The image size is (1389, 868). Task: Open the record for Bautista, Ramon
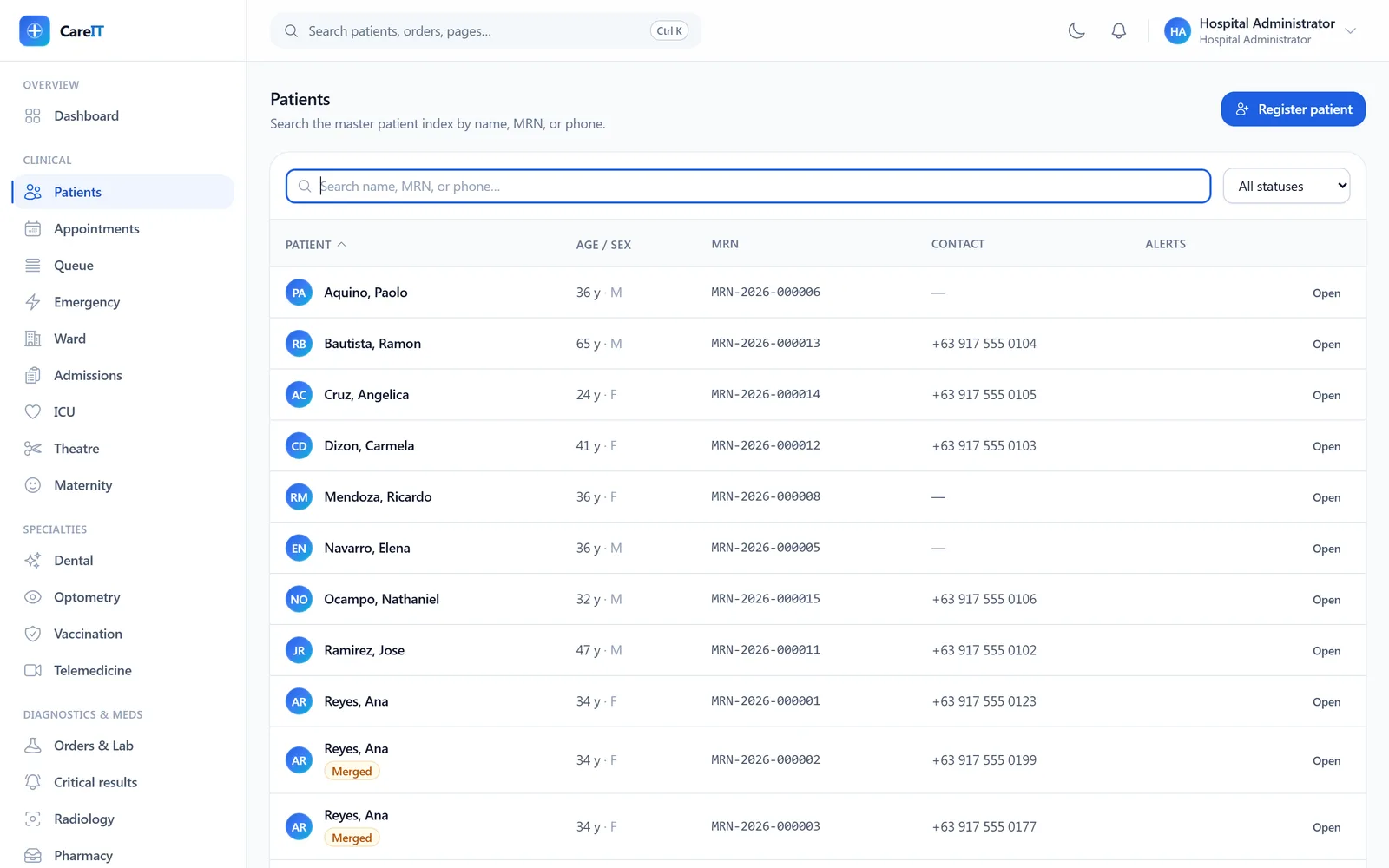[1326, 345]
